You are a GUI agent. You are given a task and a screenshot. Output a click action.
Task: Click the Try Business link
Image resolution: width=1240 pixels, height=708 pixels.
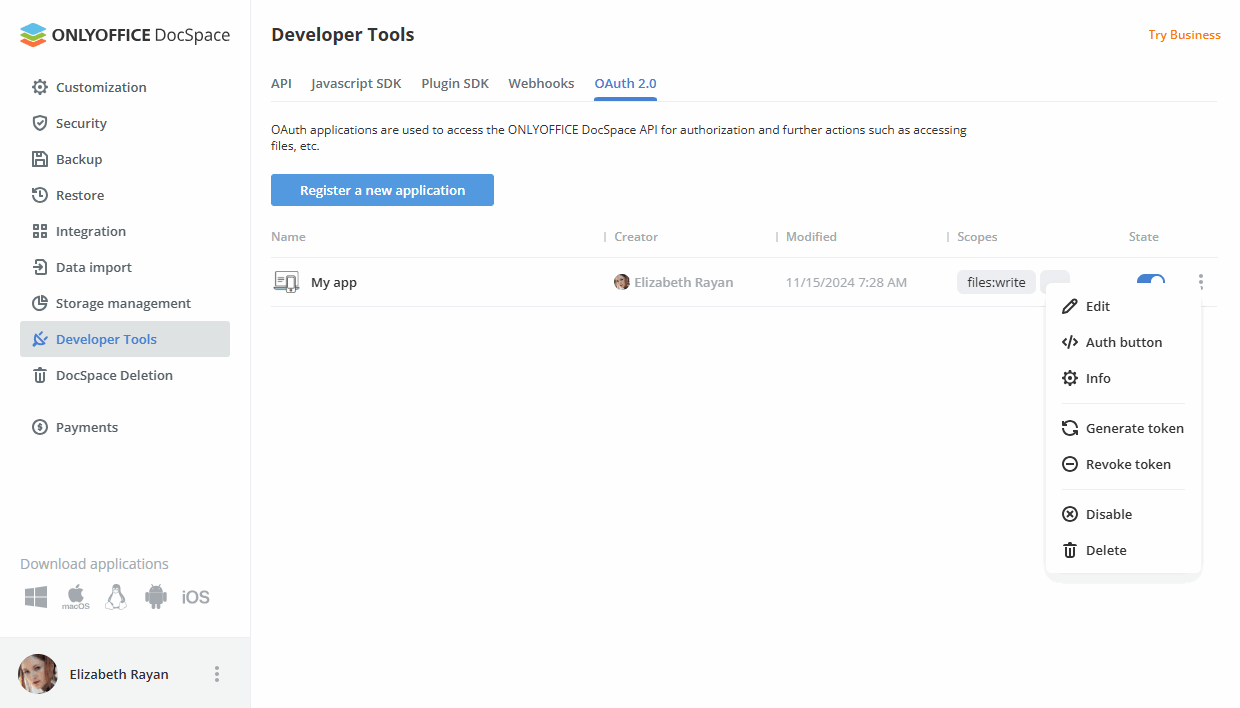click(1184, 35)
